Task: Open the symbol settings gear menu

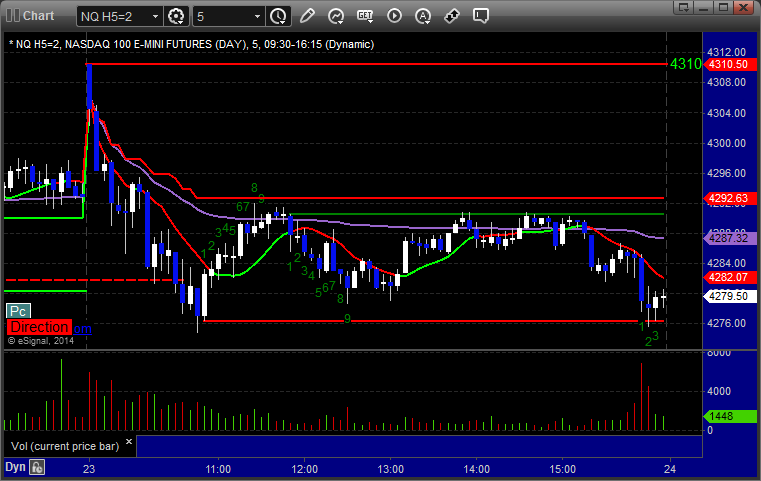Action: 176,16
